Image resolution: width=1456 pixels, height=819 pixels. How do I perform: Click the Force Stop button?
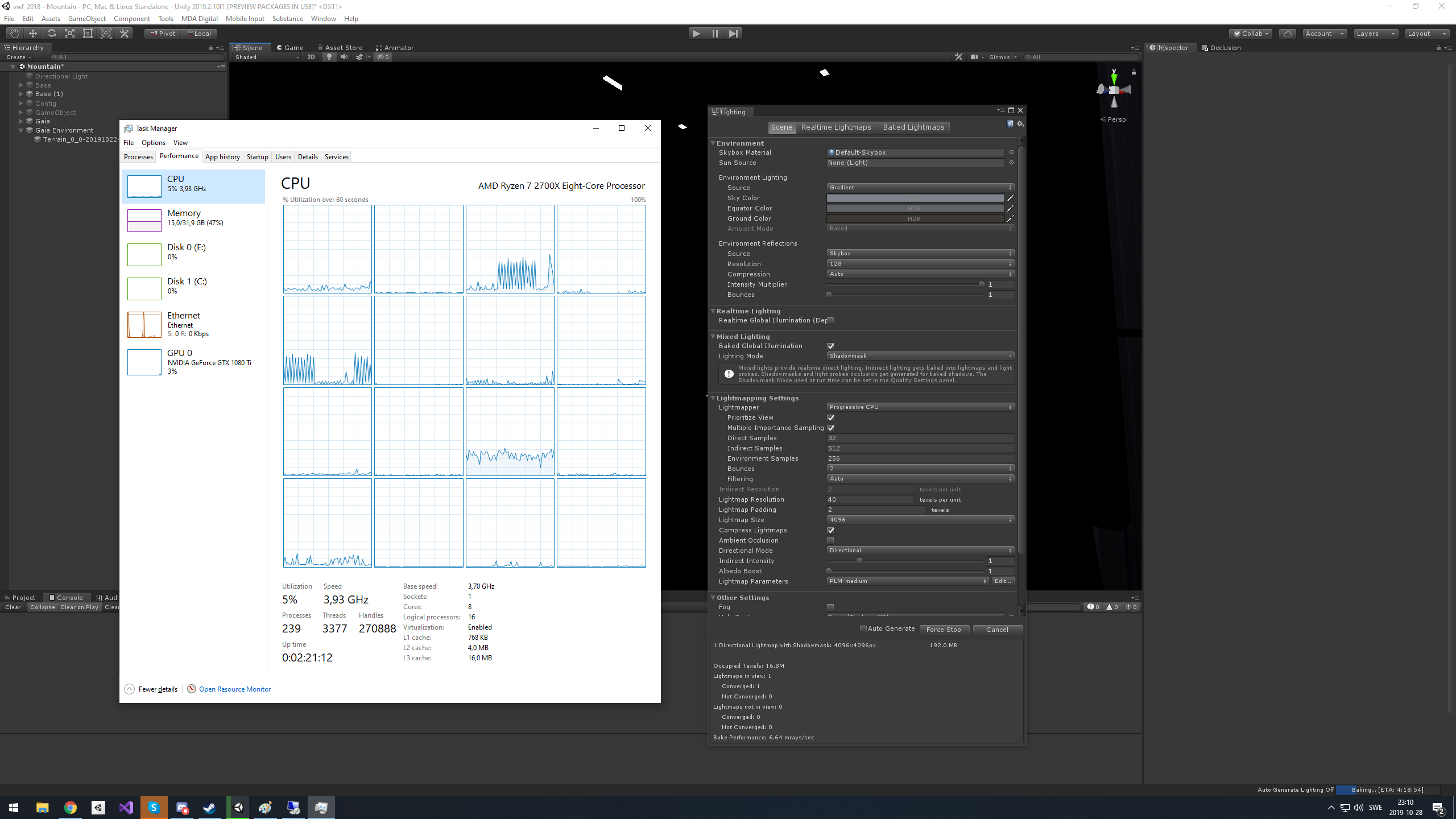coord(943,630)
